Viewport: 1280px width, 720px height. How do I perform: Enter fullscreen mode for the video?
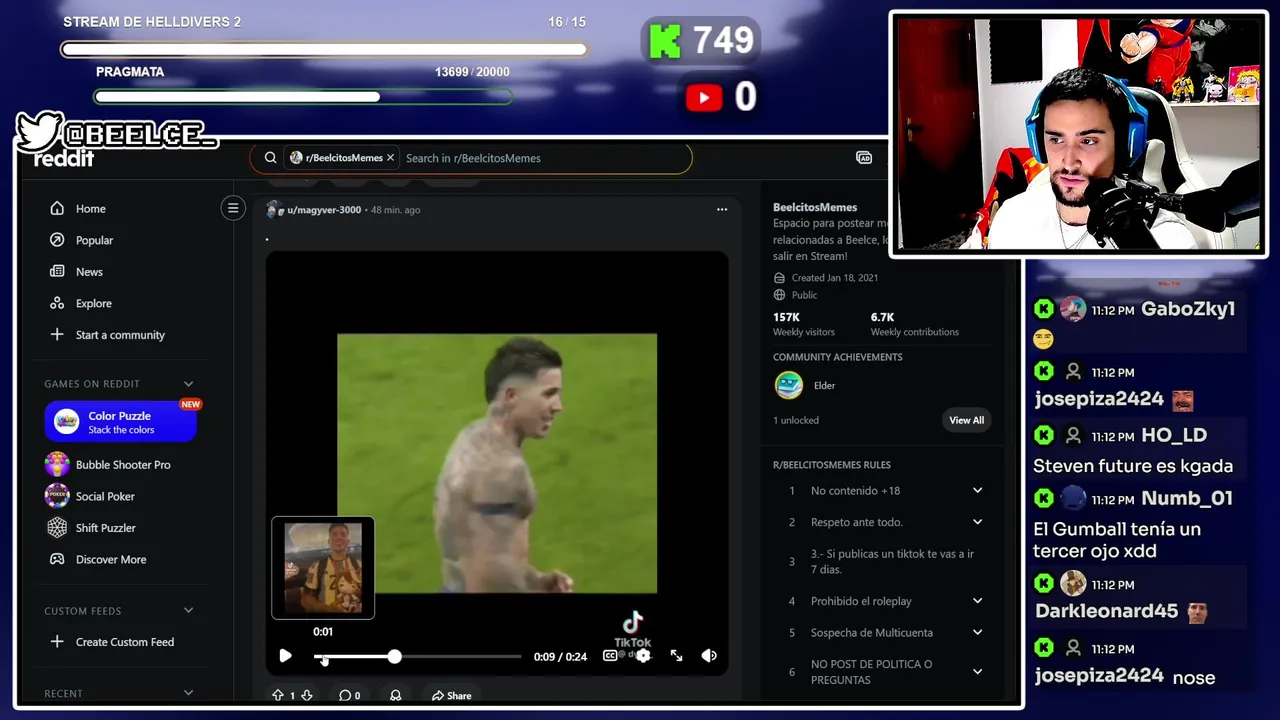click(677, 656)
